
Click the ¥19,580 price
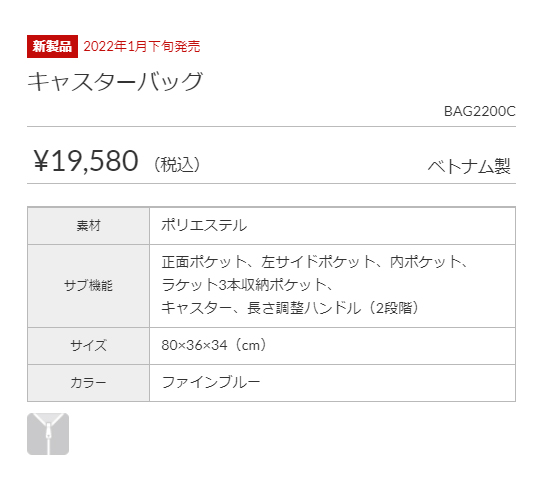coord(86,161)
